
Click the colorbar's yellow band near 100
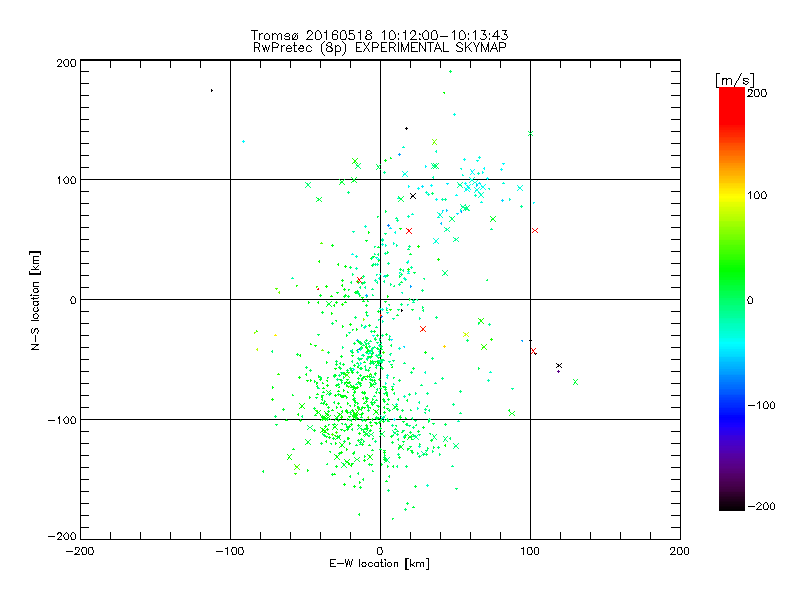coord(732,196)
